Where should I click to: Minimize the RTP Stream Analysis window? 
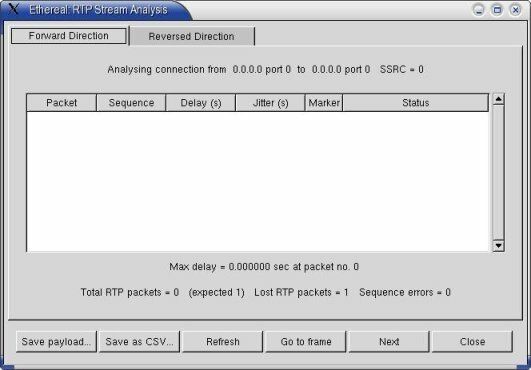479,10
